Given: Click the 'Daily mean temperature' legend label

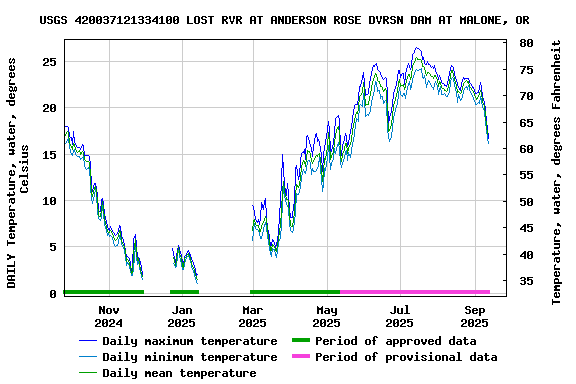Looking at the screenshot, I should pos(179,373).
